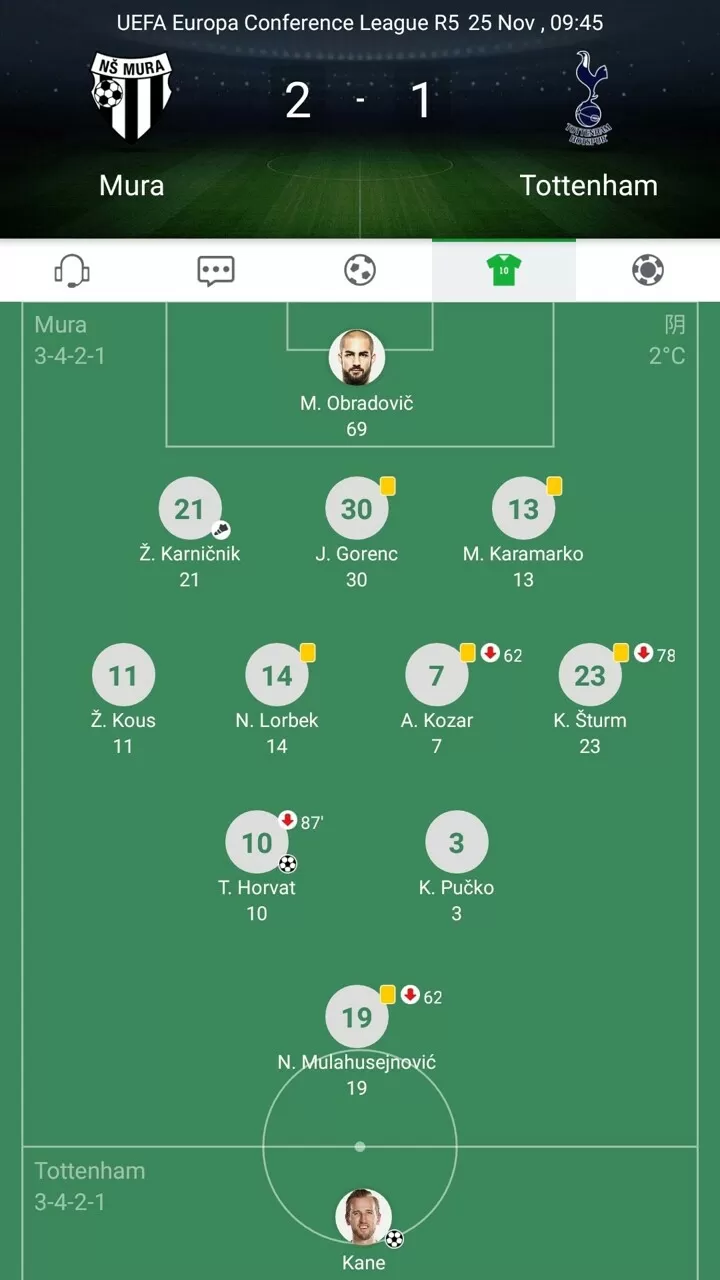The width and height of the screenshot is (720, 1280).
Task: Open the headset live commentary tab
Action: (x=72, y=270)
